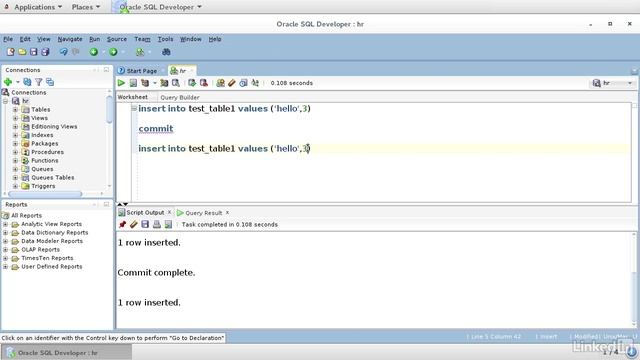Click the Unshared SQL Worksheet icon
640x360 pixels.
[220, 83]
